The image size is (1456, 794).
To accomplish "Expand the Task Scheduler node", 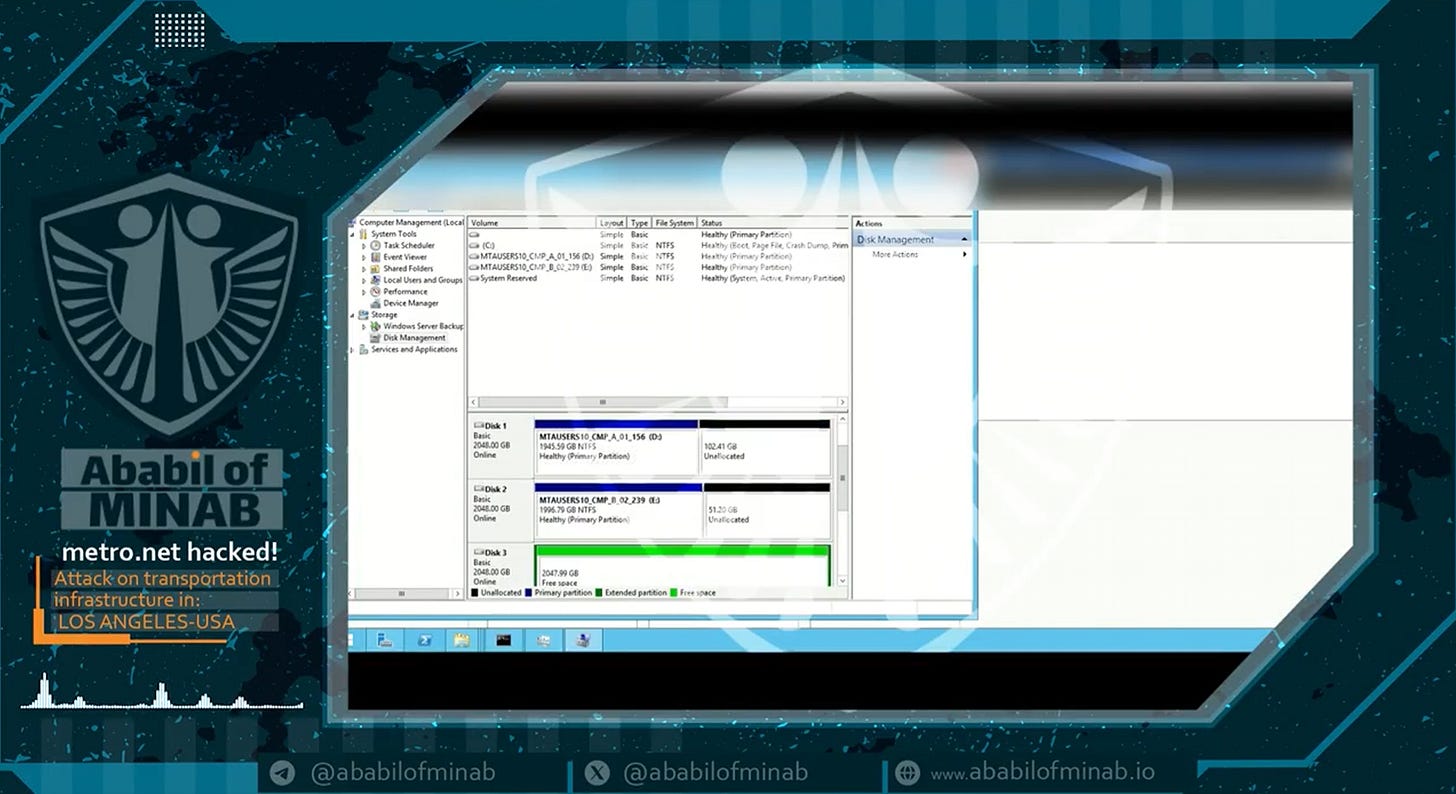I will click(x=364, y=245).
